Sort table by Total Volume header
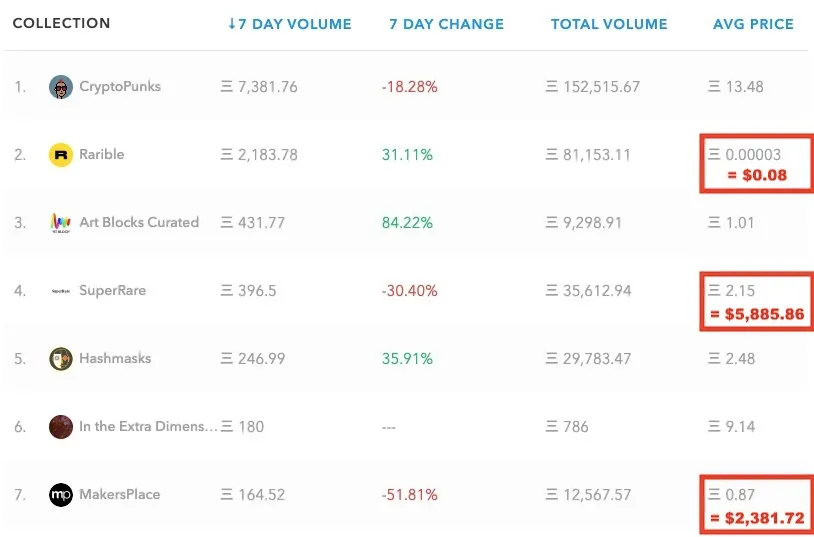Image resolution: width=814 pixels, height=537 pixels. (x=609, y=24)
